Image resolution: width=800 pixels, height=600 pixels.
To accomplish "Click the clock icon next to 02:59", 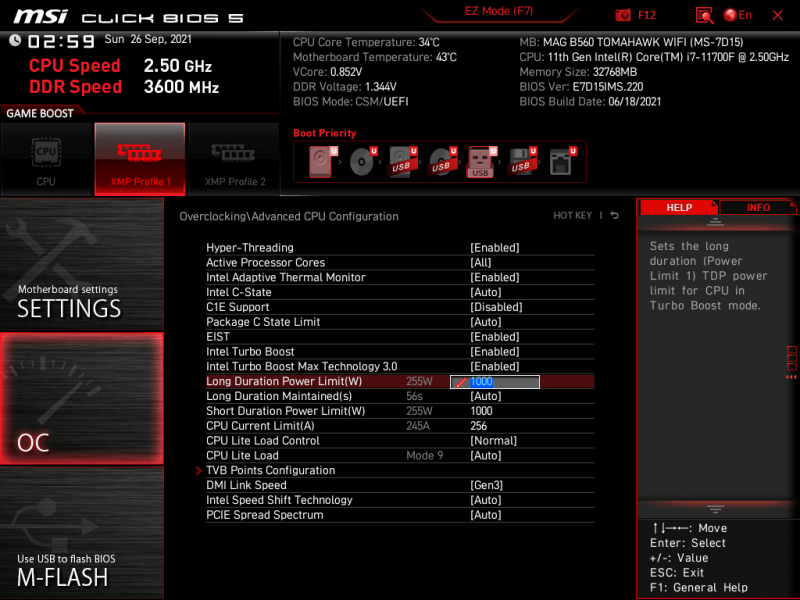I will pyautogui.click(x=15, y=40).
